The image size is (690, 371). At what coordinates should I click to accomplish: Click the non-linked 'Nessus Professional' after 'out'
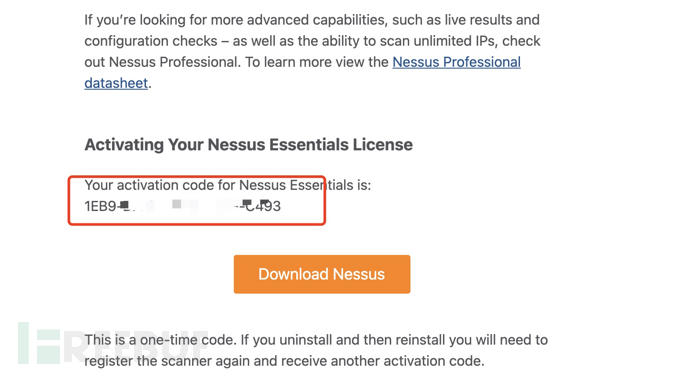coord(173,62)
